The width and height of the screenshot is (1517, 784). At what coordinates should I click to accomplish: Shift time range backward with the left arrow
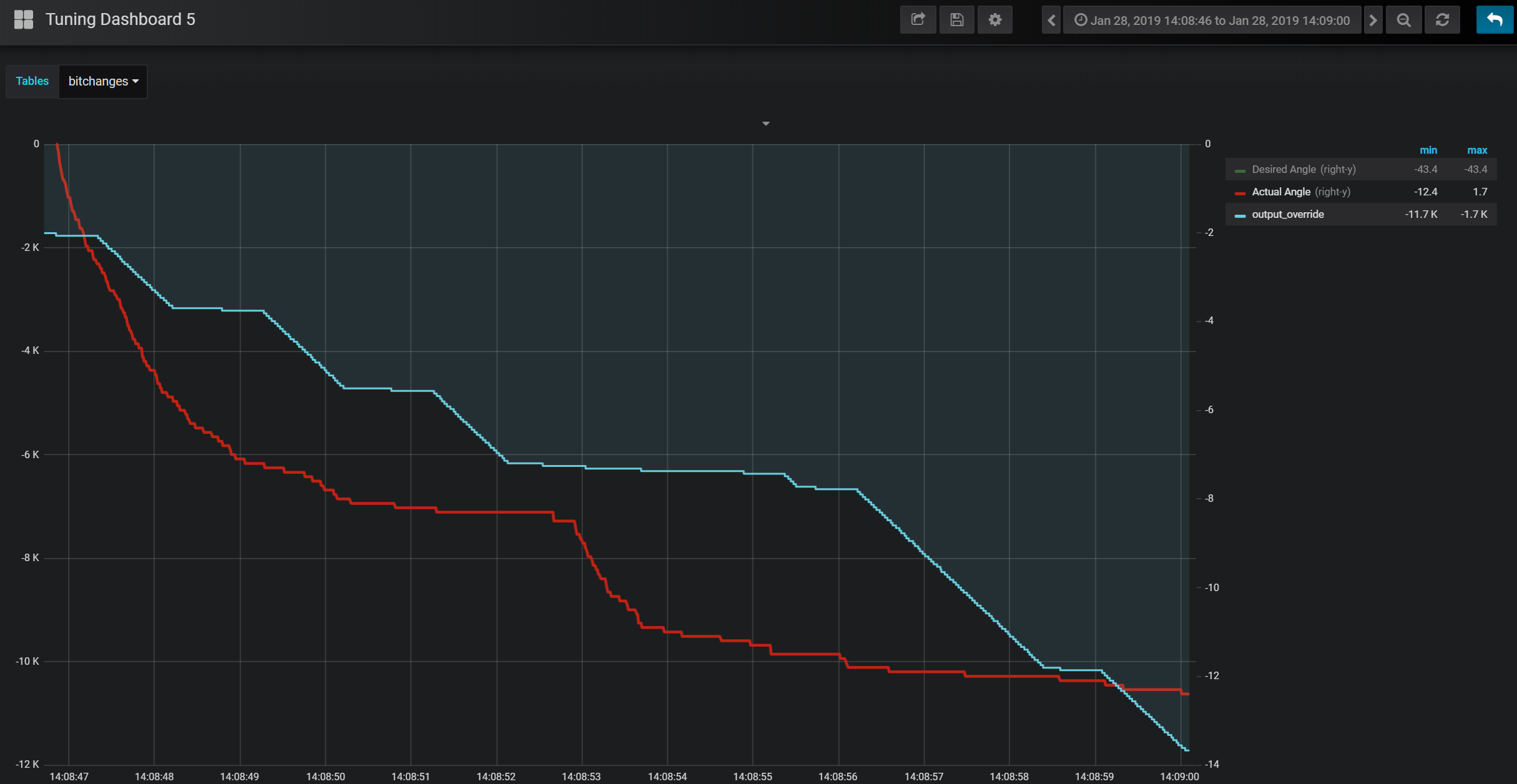point(1051,20)
